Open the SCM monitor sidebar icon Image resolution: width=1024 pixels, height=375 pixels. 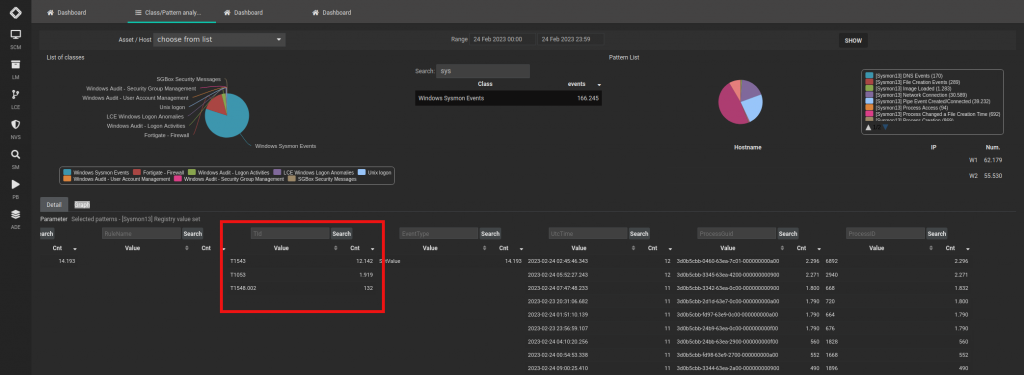[x=16, y=34]
